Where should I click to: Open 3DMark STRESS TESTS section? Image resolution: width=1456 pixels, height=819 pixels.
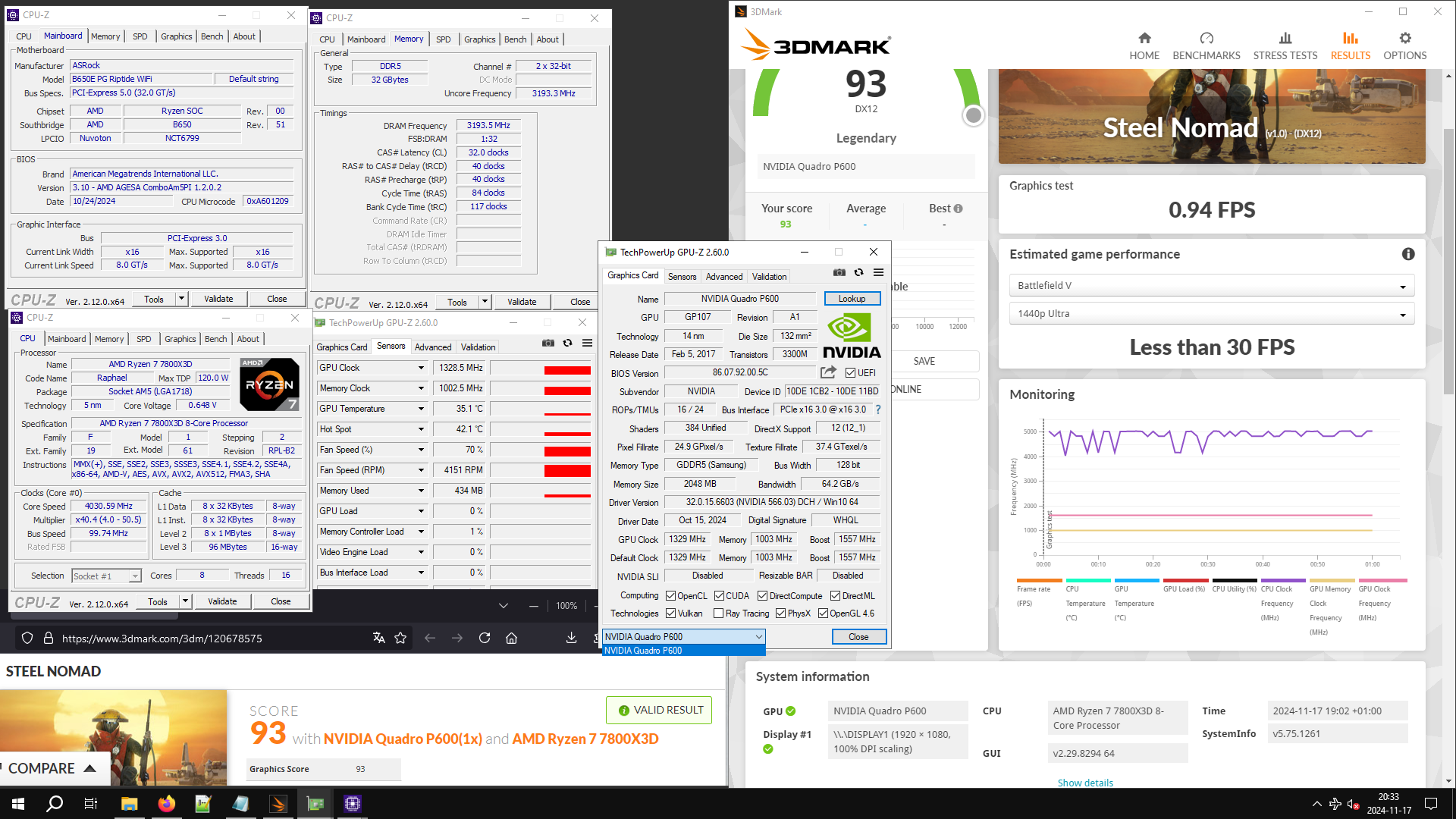tap(1285, 46)
